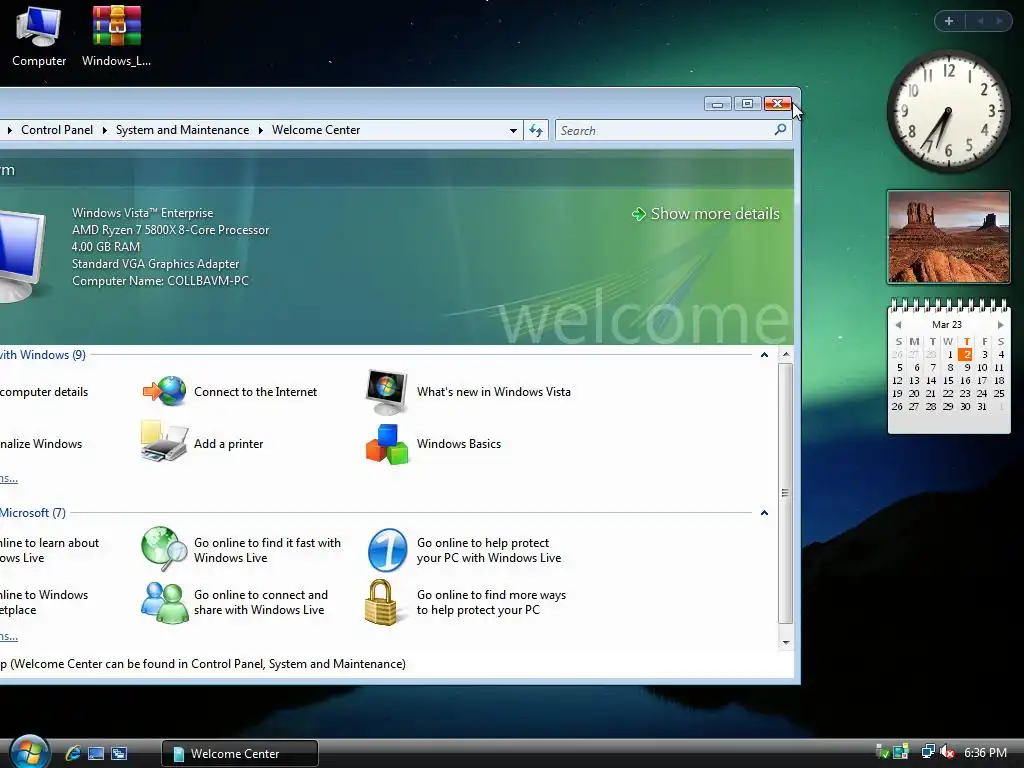Image resolution: width=1024 pixels, height=768 pixels.
Task: Go to previous month in calendar gadget
Action: 899,325
